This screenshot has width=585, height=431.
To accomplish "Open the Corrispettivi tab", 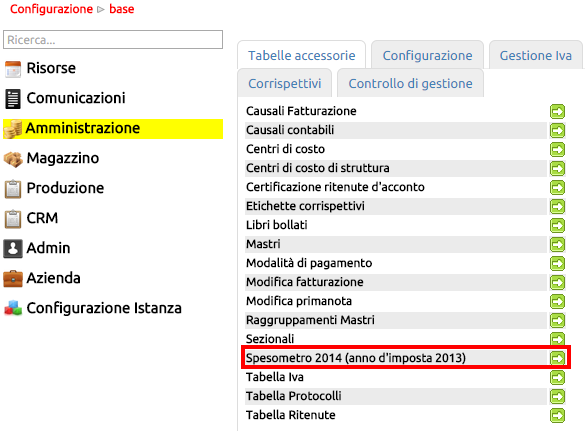I will [285, 84].
